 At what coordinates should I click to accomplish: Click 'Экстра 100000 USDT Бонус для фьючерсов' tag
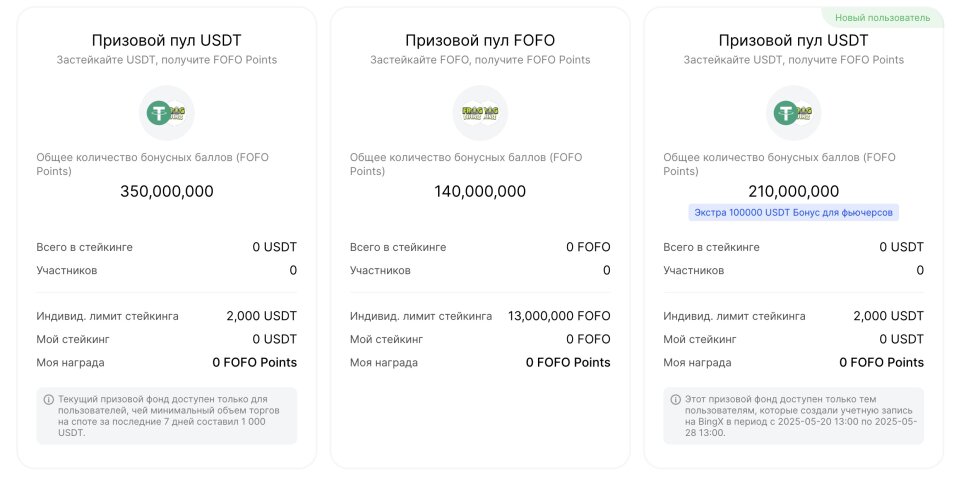pyautogui.click(x=794, y=212)
